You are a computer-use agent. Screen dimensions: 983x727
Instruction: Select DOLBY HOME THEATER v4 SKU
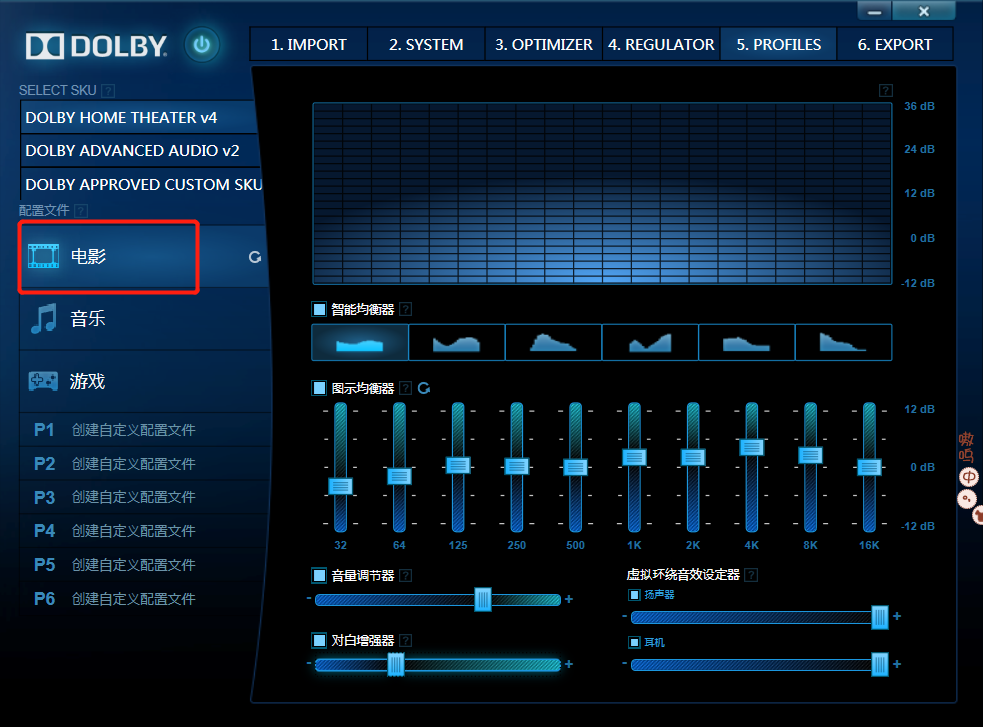139,117
